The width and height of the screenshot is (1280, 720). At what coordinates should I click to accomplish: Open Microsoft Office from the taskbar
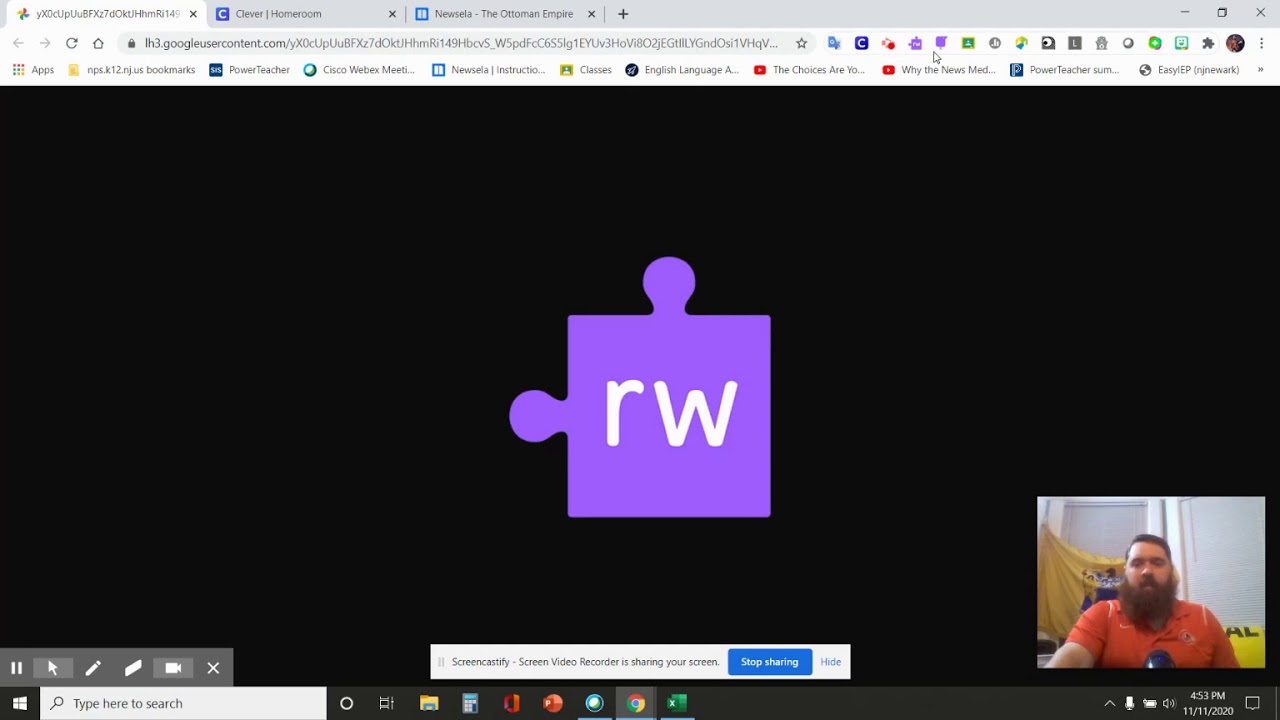click(512, 703)
